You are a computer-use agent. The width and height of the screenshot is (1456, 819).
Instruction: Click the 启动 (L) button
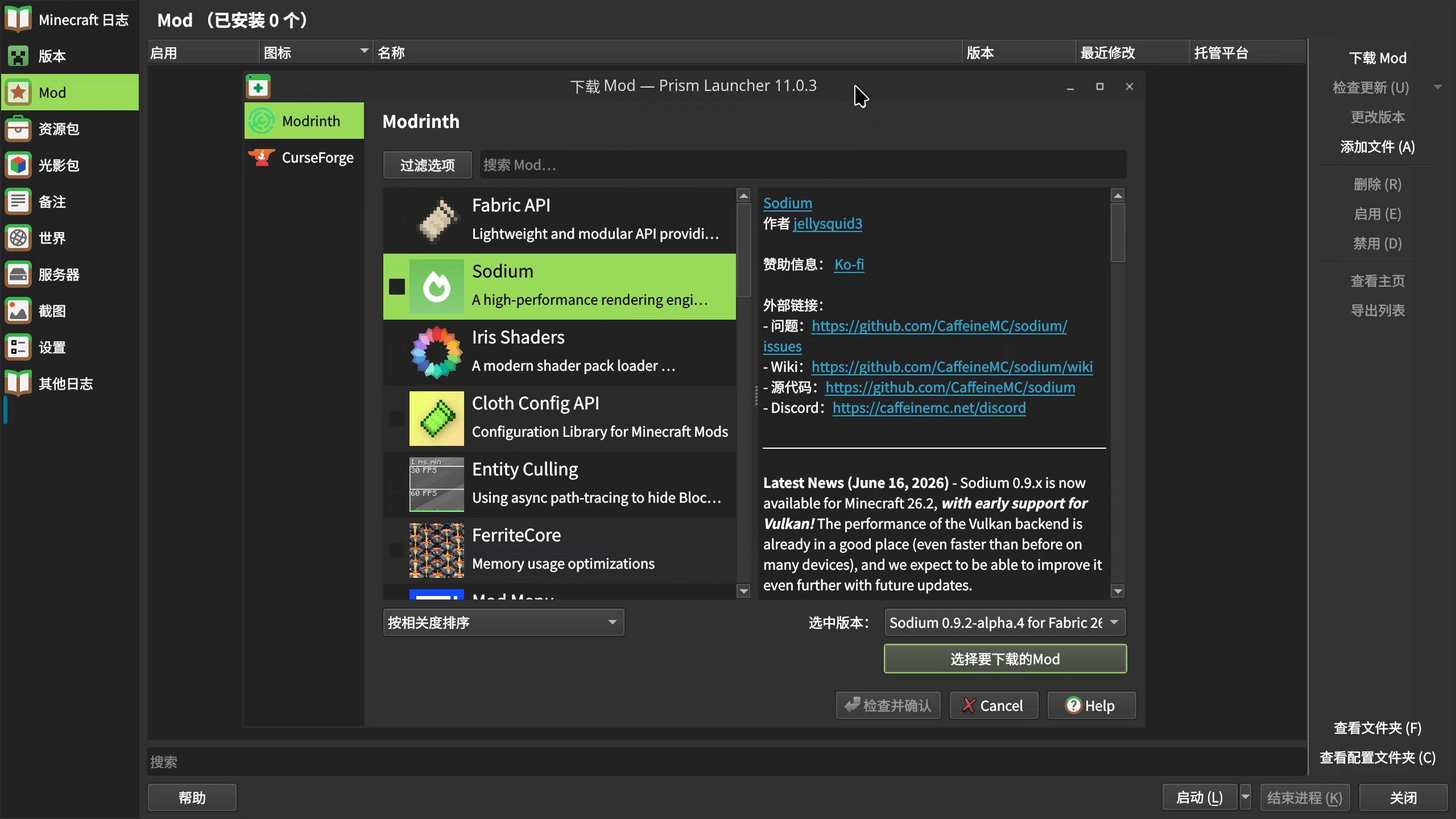point(1199,797)
